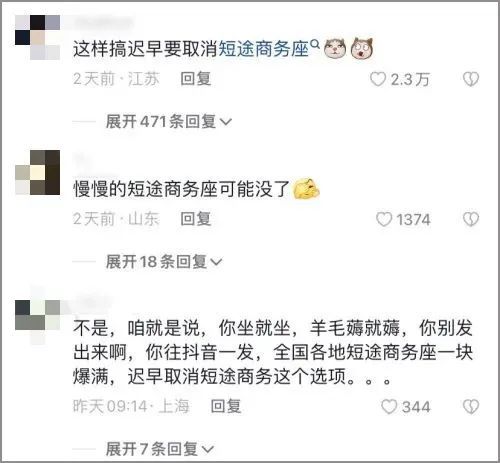Open the first commenter's avatar
The height and width of the screenshot is (463, 500).
(37, 37)
